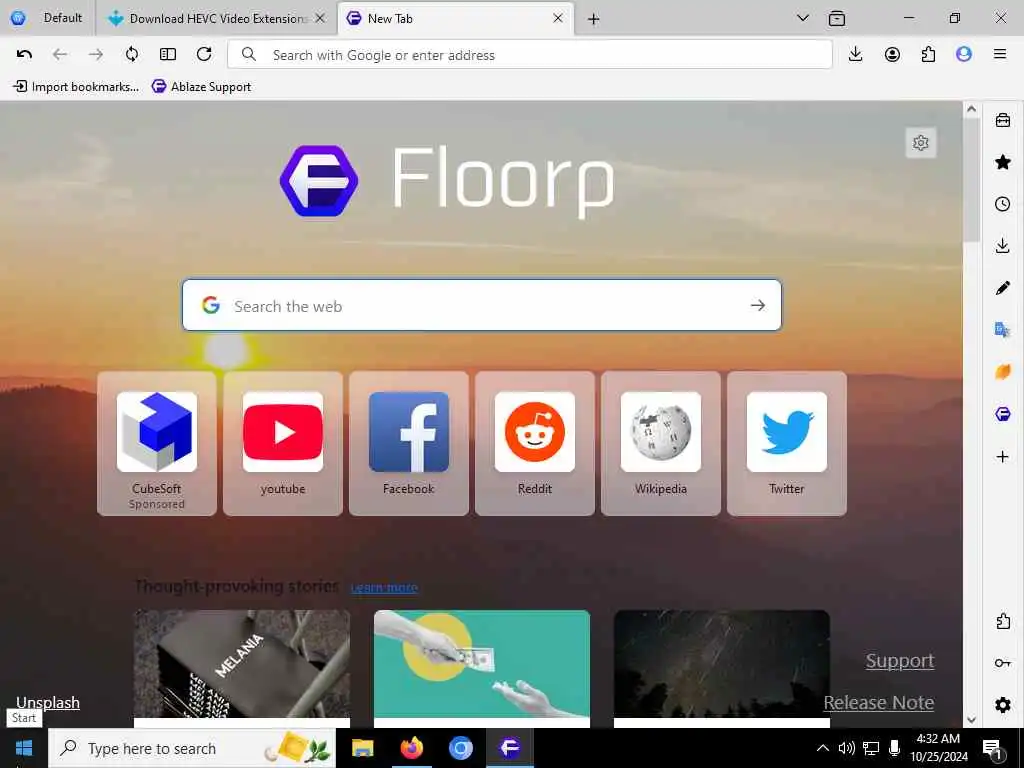Expand the list all tabs chevron
This screenshot has height=768, width=1024.
click(803, 18)
